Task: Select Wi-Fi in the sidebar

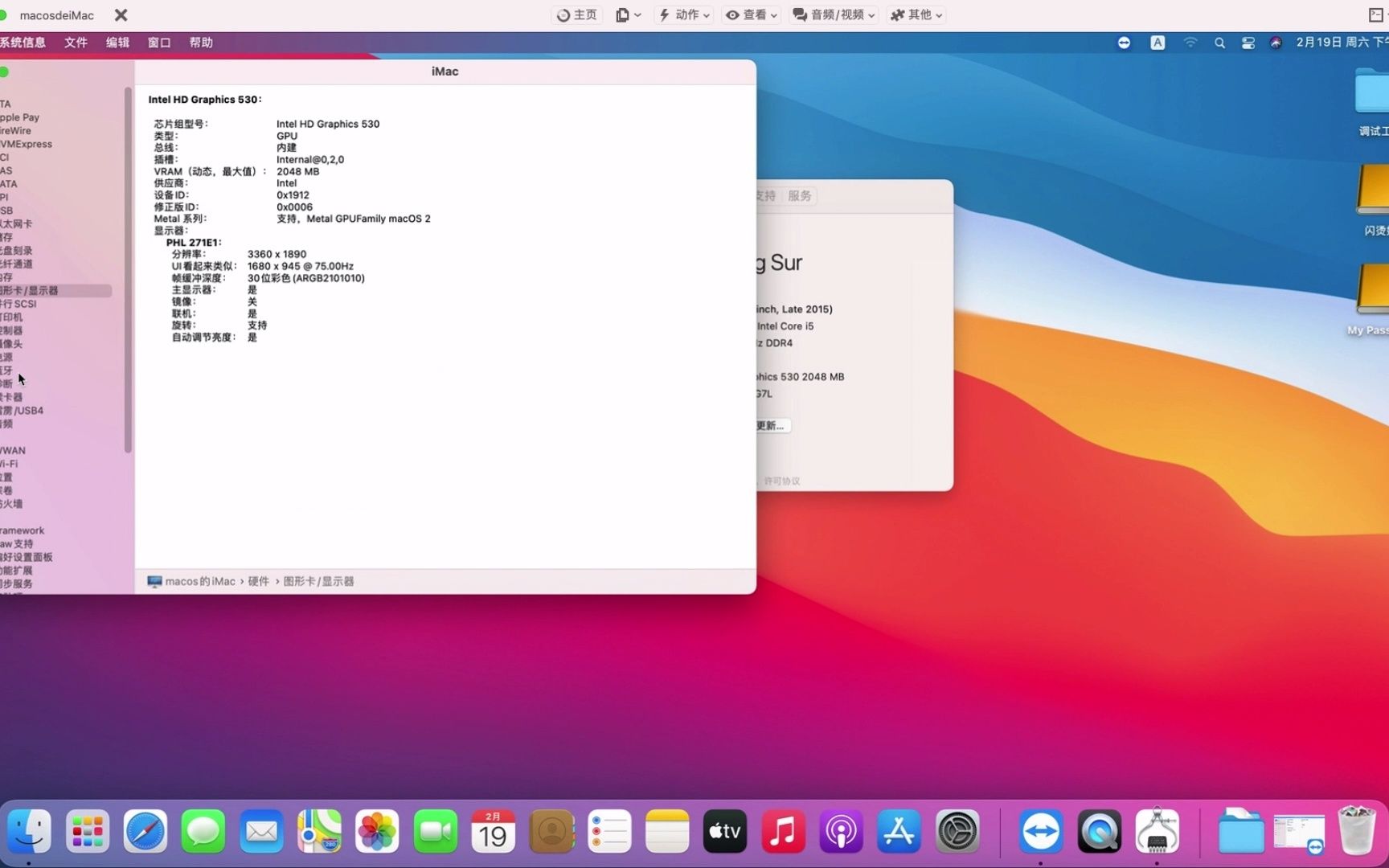Action: (x=9, y=464)
